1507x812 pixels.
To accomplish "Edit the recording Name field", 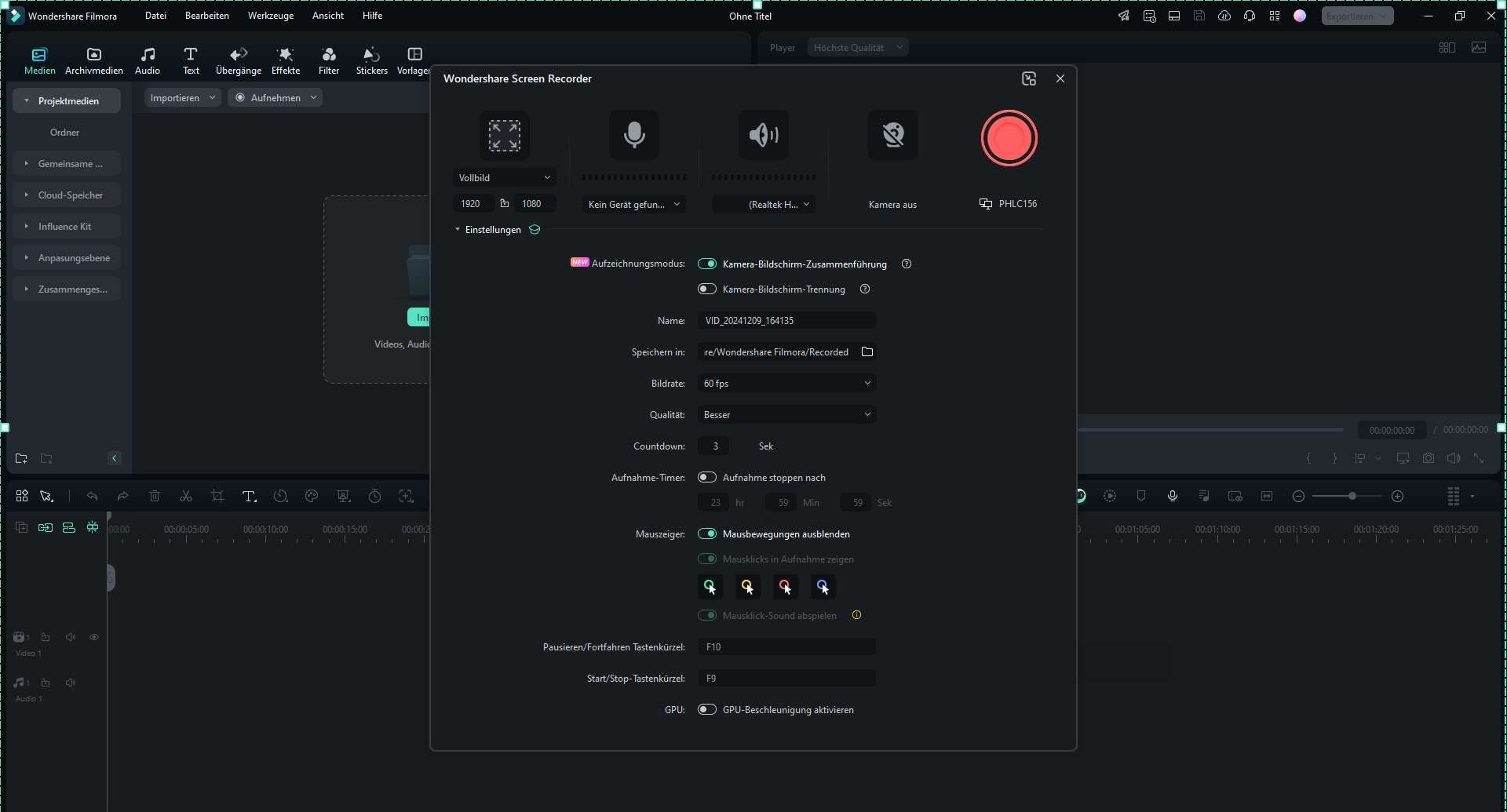I will 787,320.
